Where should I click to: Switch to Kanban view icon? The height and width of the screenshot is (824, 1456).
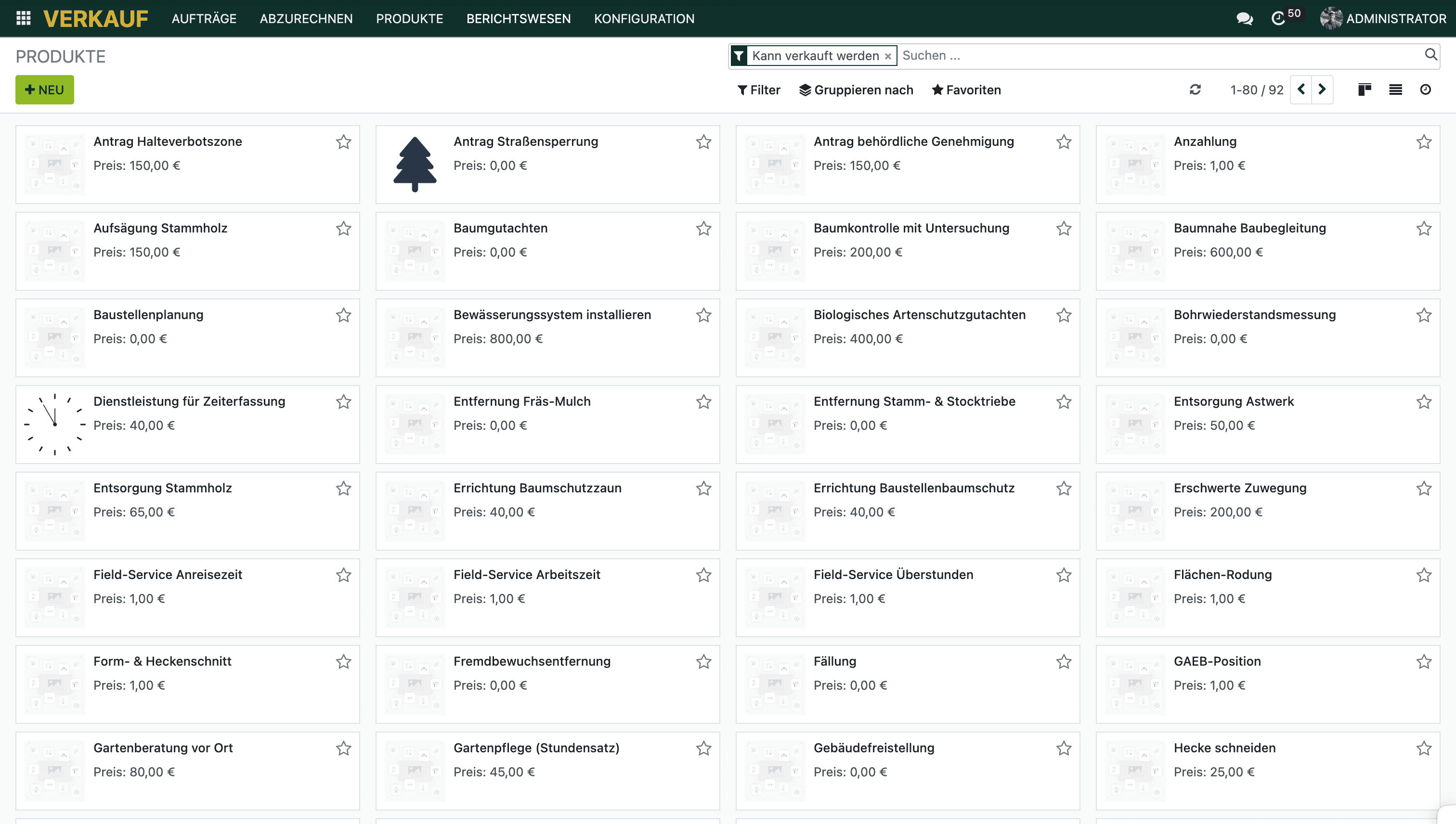[x=1365, y=90]
